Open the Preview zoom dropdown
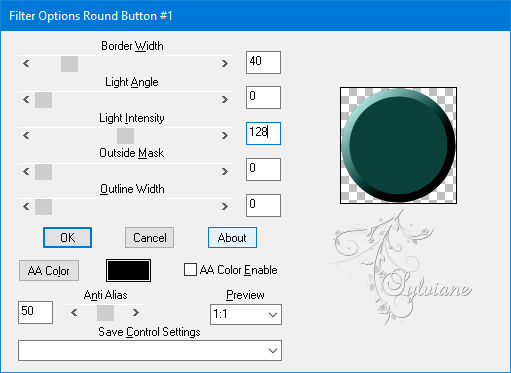 pos(246,314)
